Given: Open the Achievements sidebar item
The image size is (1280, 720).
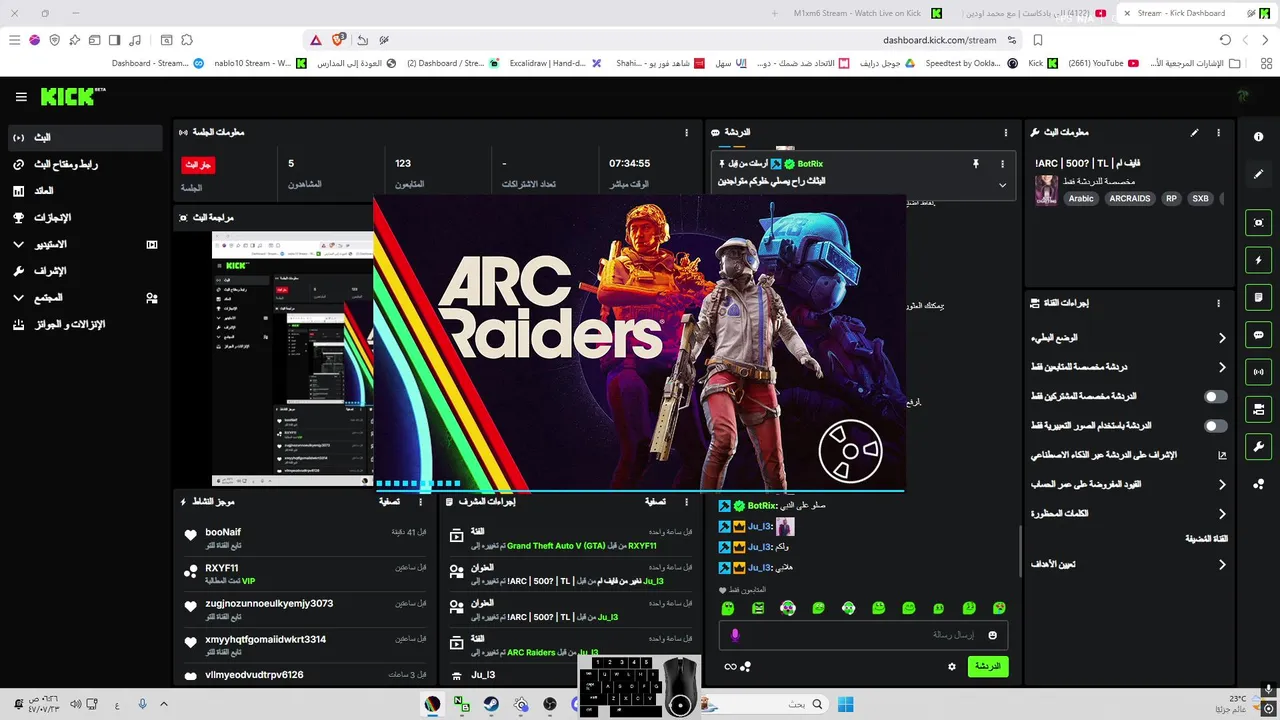Looking at the screenshot, I should point(85,217).
